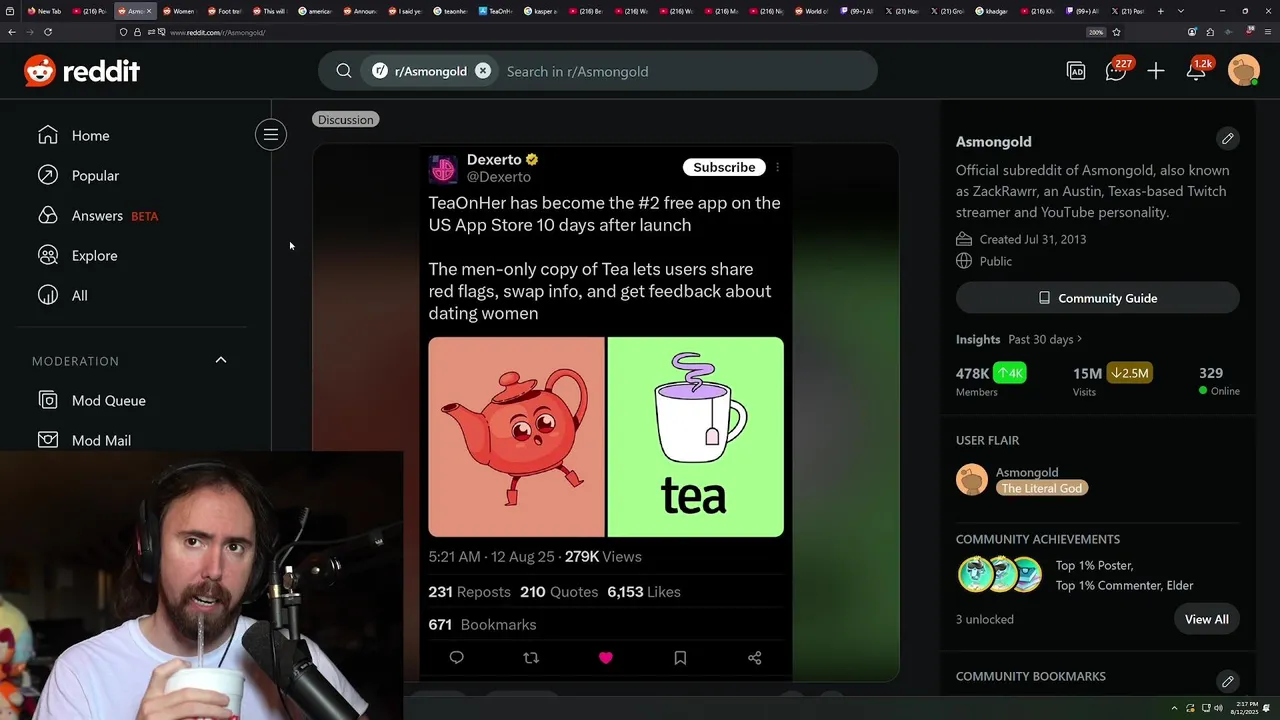Click the Discussion post flair

(x=345, y=119)
